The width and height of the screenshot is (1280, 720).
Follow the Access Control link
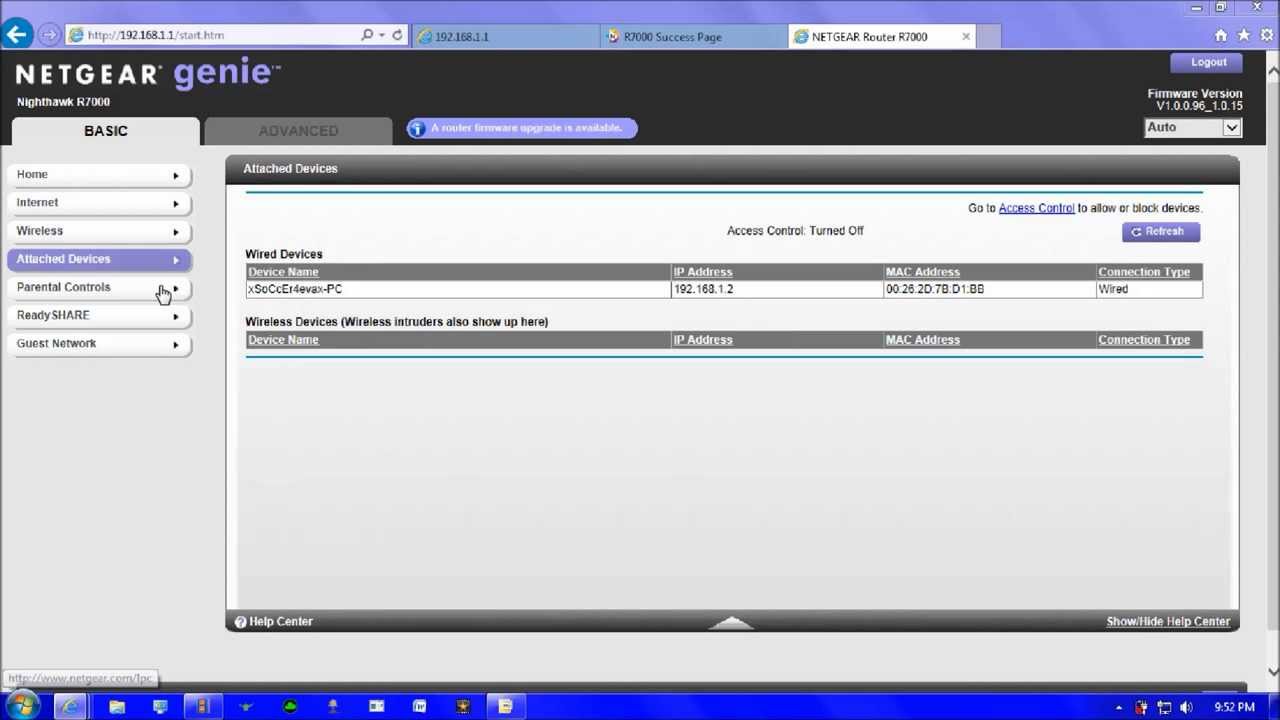pos(1036,208)
